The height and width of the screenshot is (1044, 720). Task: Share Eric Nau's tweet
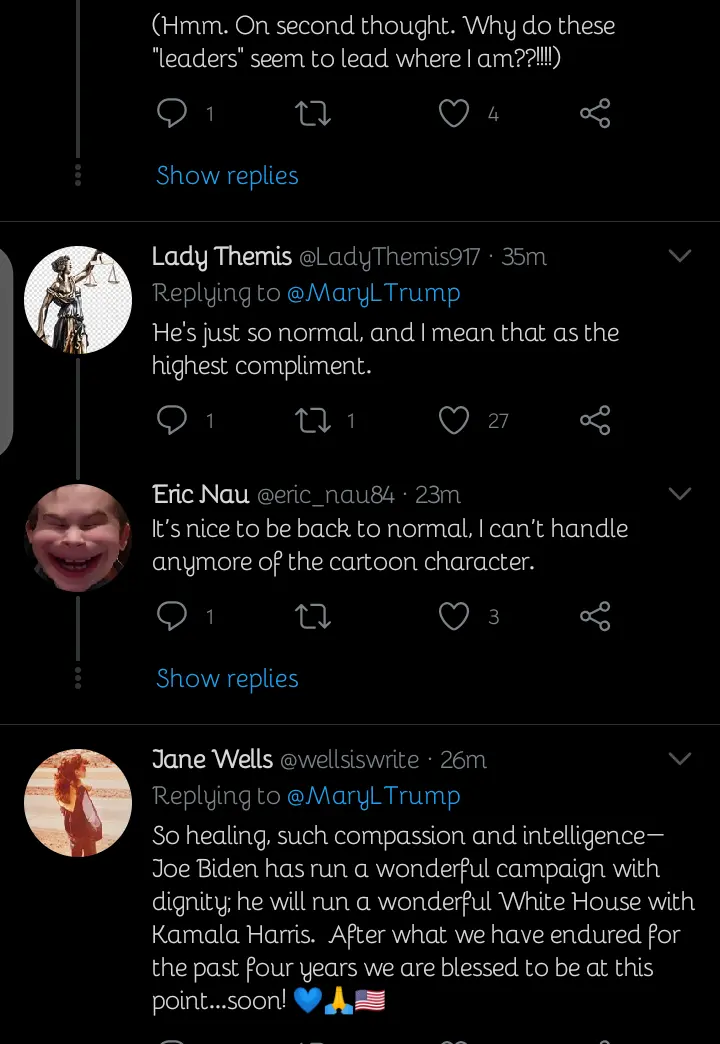click(x=595, y=617)
